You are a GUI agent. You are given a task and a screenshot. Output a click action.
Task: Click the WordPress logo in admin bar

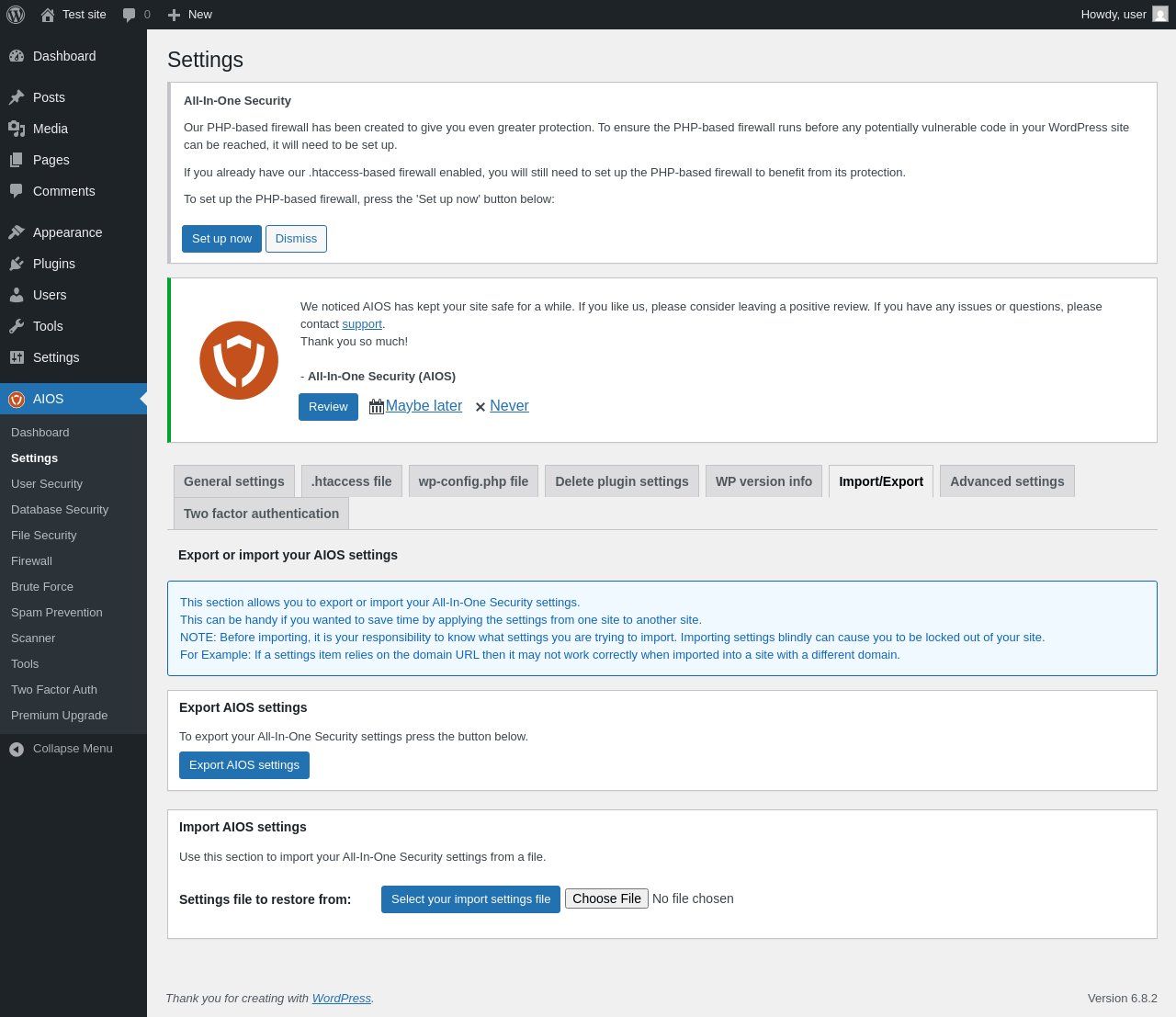[16, 15]
